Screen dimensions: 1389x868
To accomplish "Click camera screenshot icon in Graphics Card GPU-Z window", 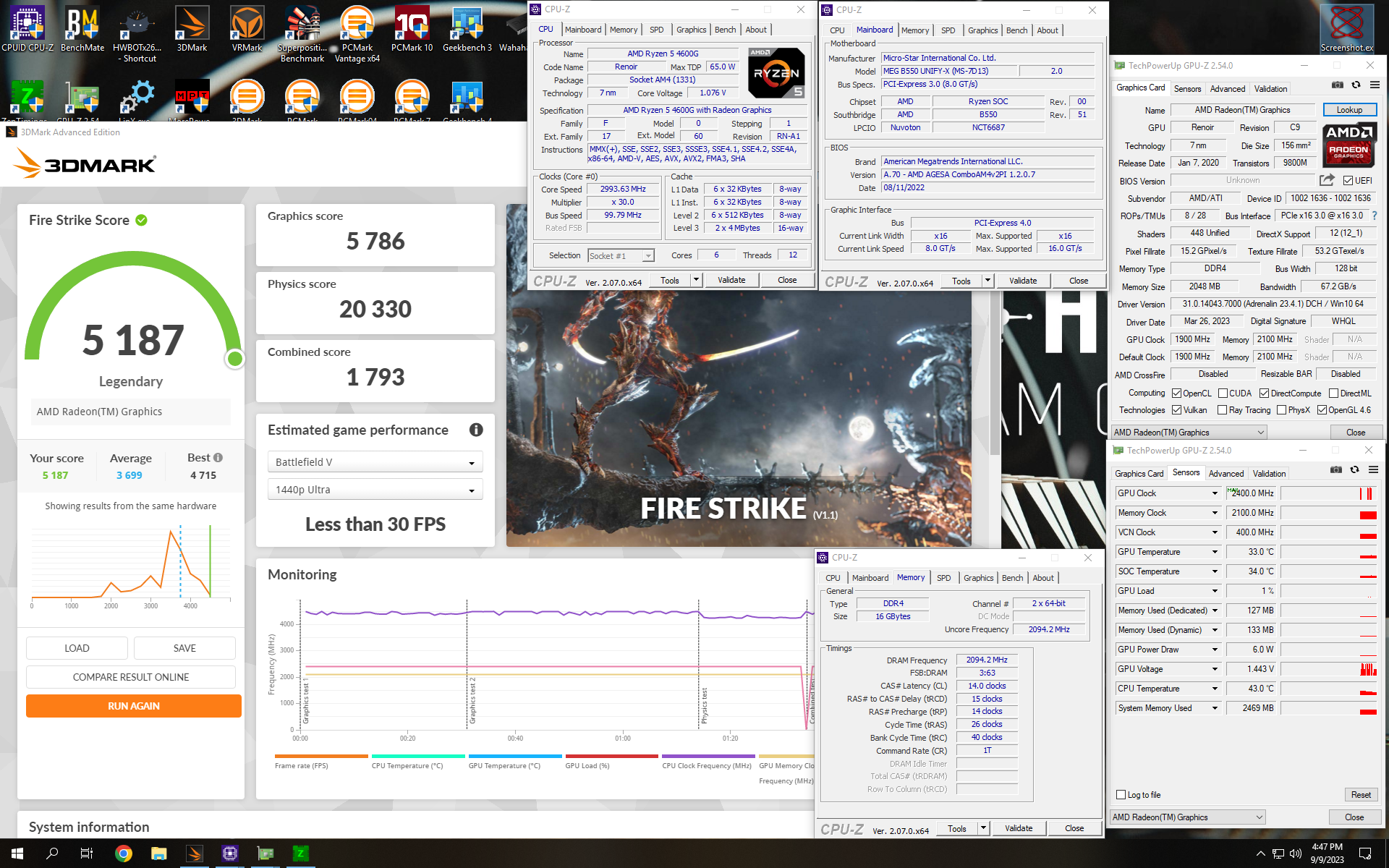I will pyautogui.click(x=1338, y=85).
